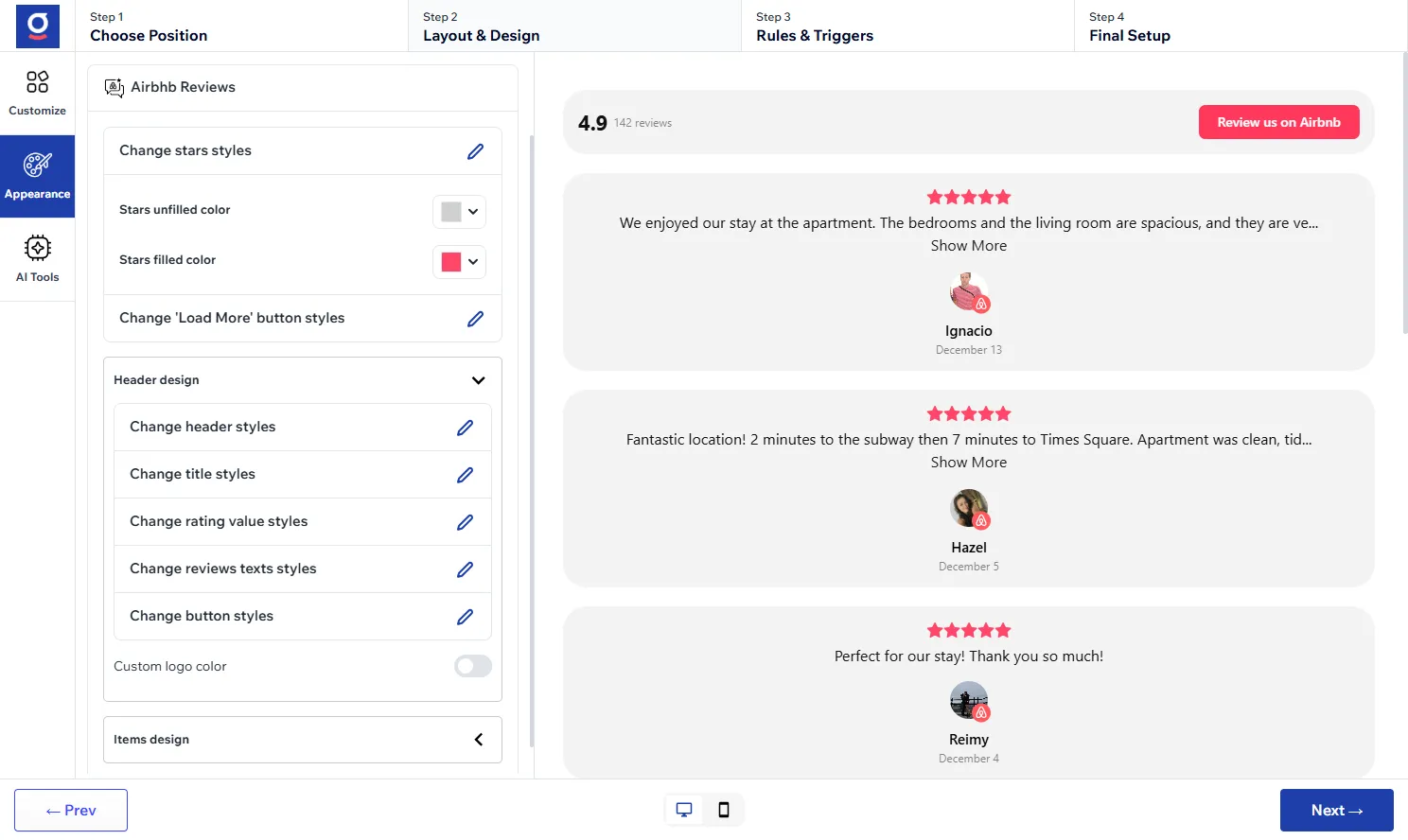Toggle Custom logo color switch
Screen dimensions: 1408x840
tap(473, 666)
